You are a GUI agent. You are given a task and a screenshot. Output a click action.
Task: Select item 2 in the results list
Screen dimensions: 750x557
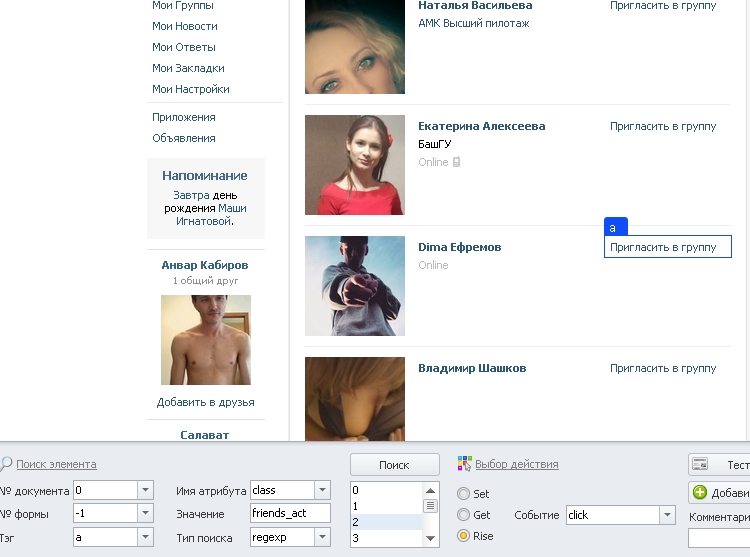click(x=386, y=522)
